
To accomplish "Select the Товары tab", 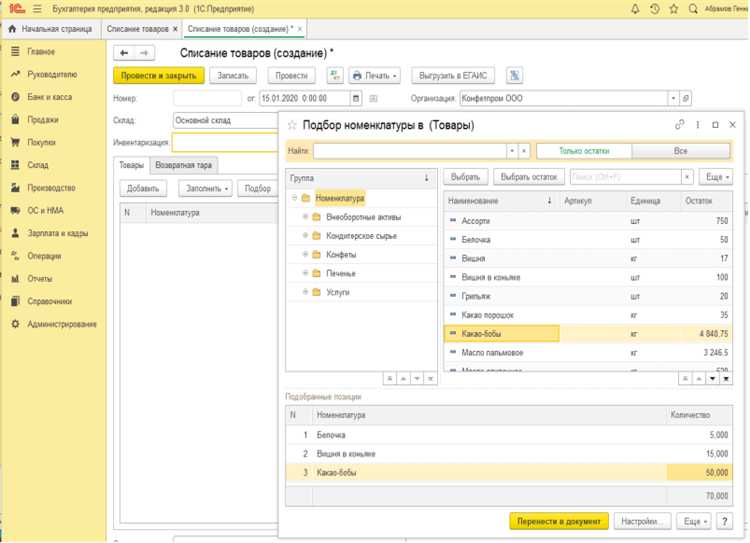I will pyautogui.click(x=132, y=165).
